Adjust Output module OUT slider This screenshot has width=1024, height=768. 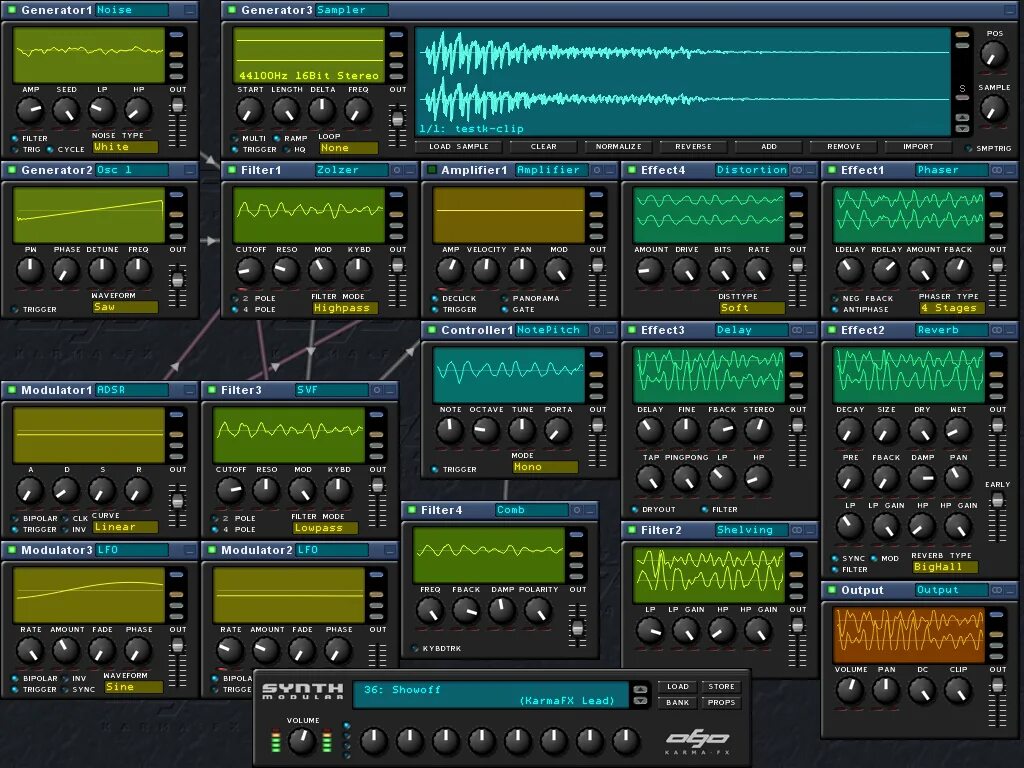(x=997, y=701)
